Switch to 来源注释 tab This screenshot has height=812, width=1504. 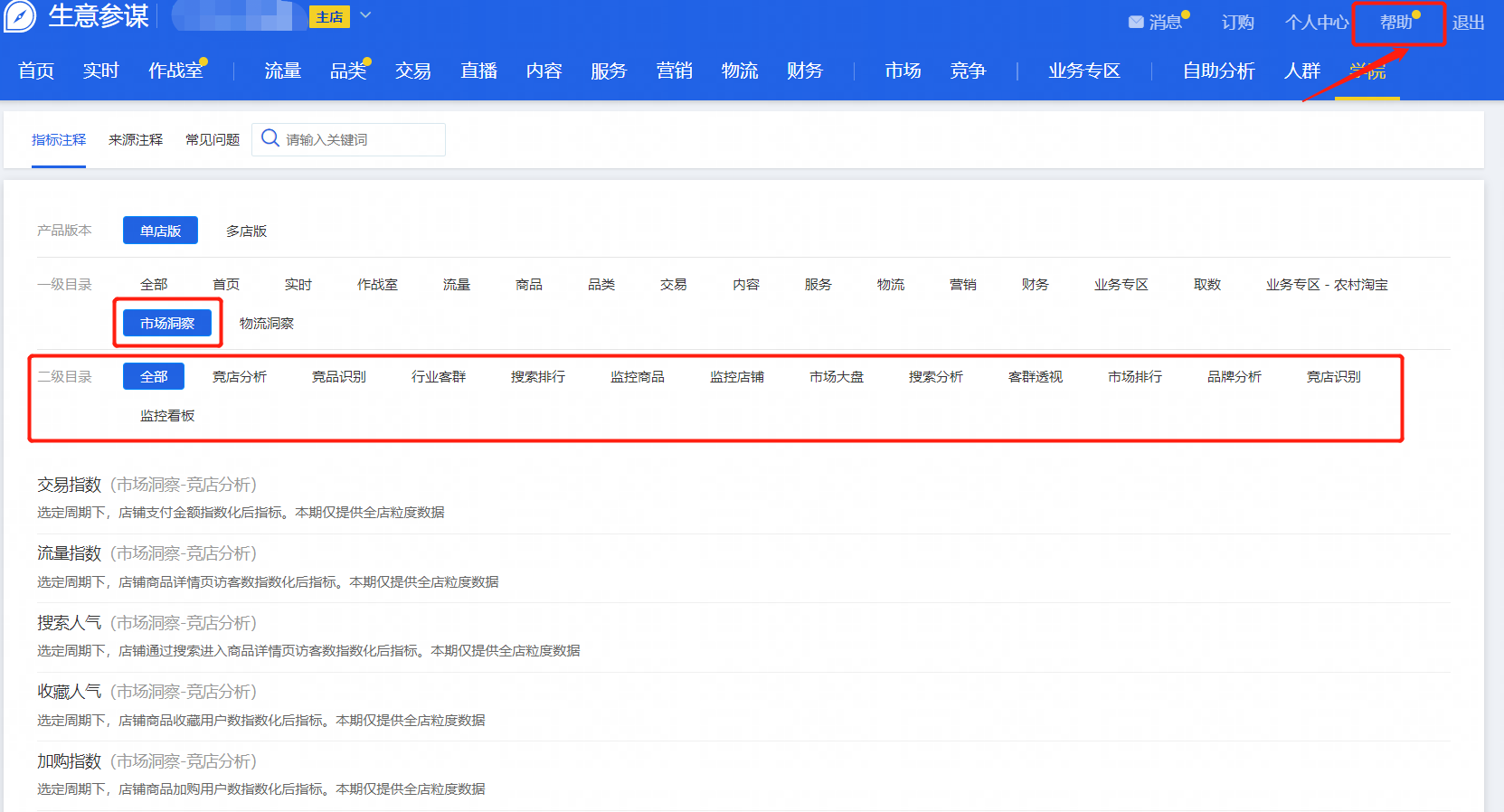point(136,139)
